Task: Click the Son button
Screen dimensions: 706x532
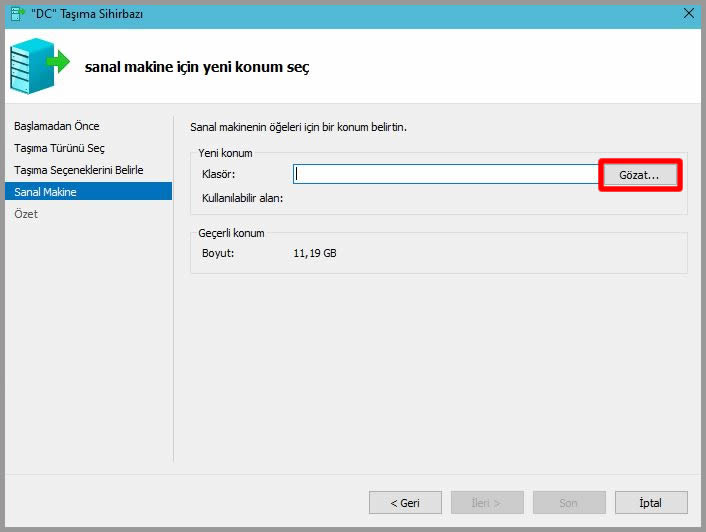Action: (569, 502)
